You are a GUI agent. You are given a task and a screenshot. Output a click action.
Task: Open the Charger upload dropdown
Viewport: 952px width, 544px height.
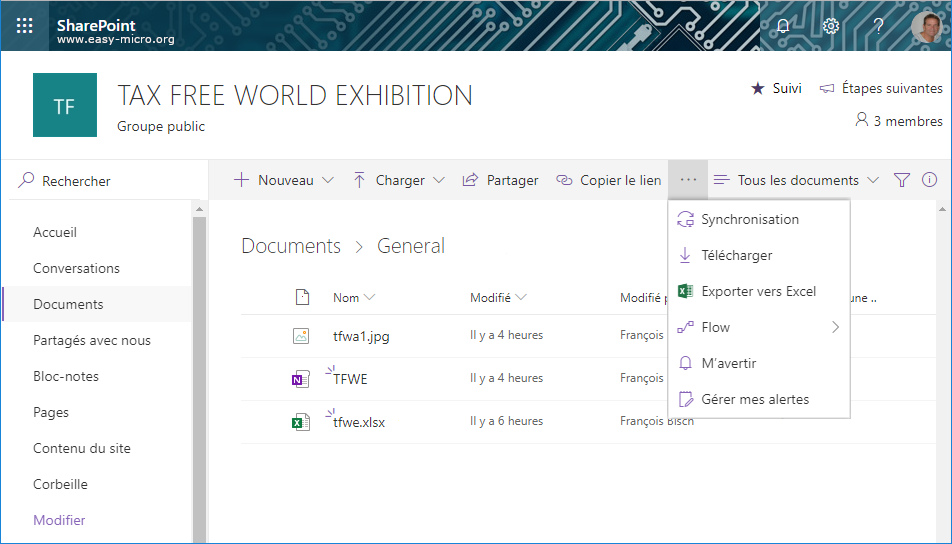pos(399,180)
